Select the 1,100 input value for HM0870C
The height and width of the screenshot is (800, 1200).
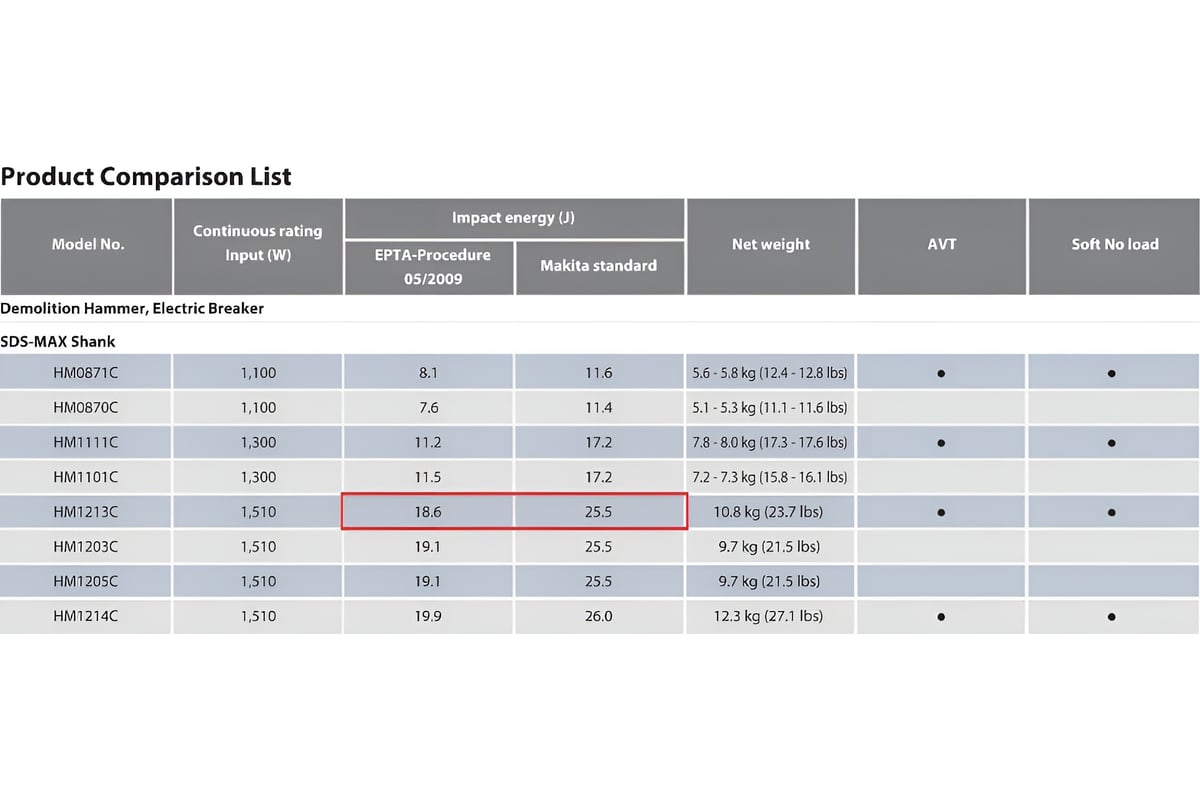(258, 408)
